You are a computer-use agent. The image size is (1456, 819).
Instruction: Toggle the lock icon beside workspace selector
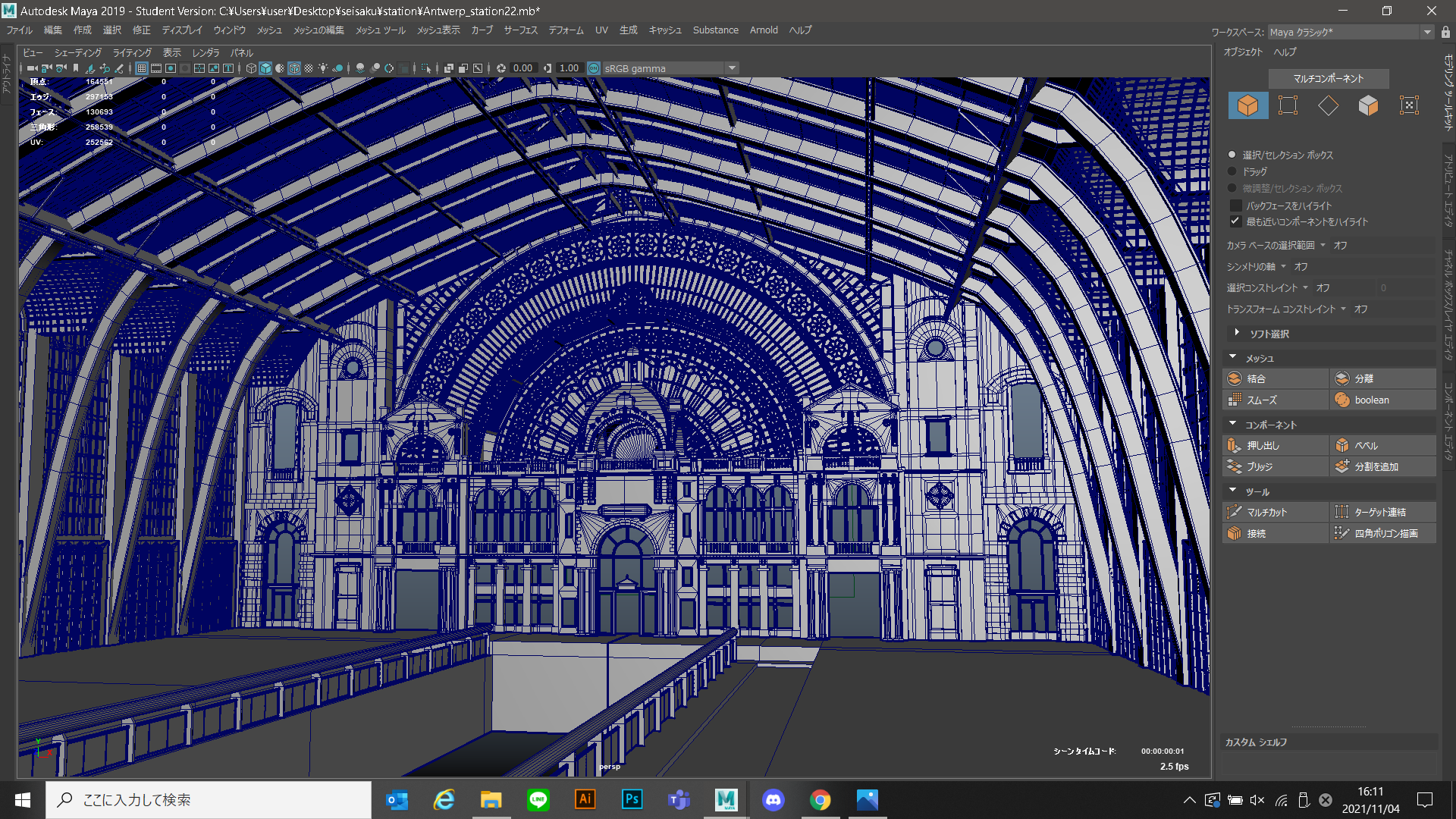click(1445, 32)
